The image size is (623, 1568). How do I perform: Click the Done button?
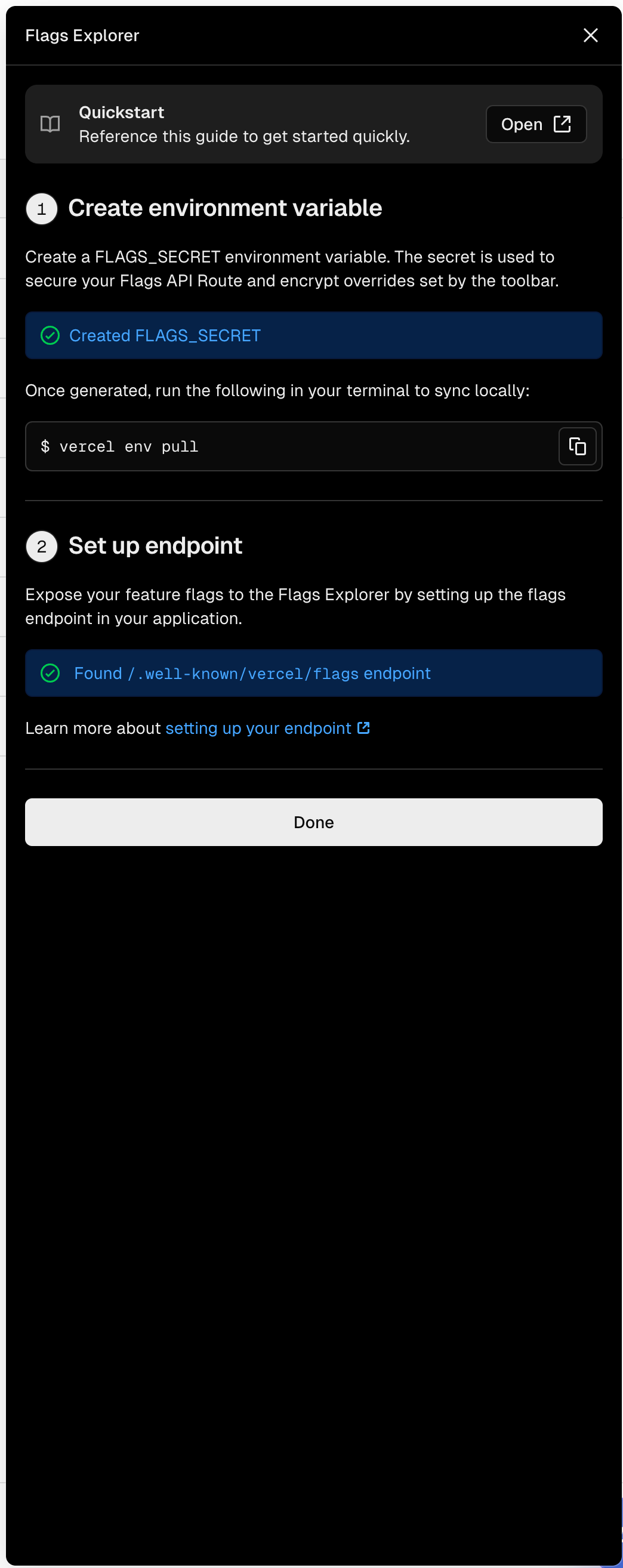click(x=314, y=822)
